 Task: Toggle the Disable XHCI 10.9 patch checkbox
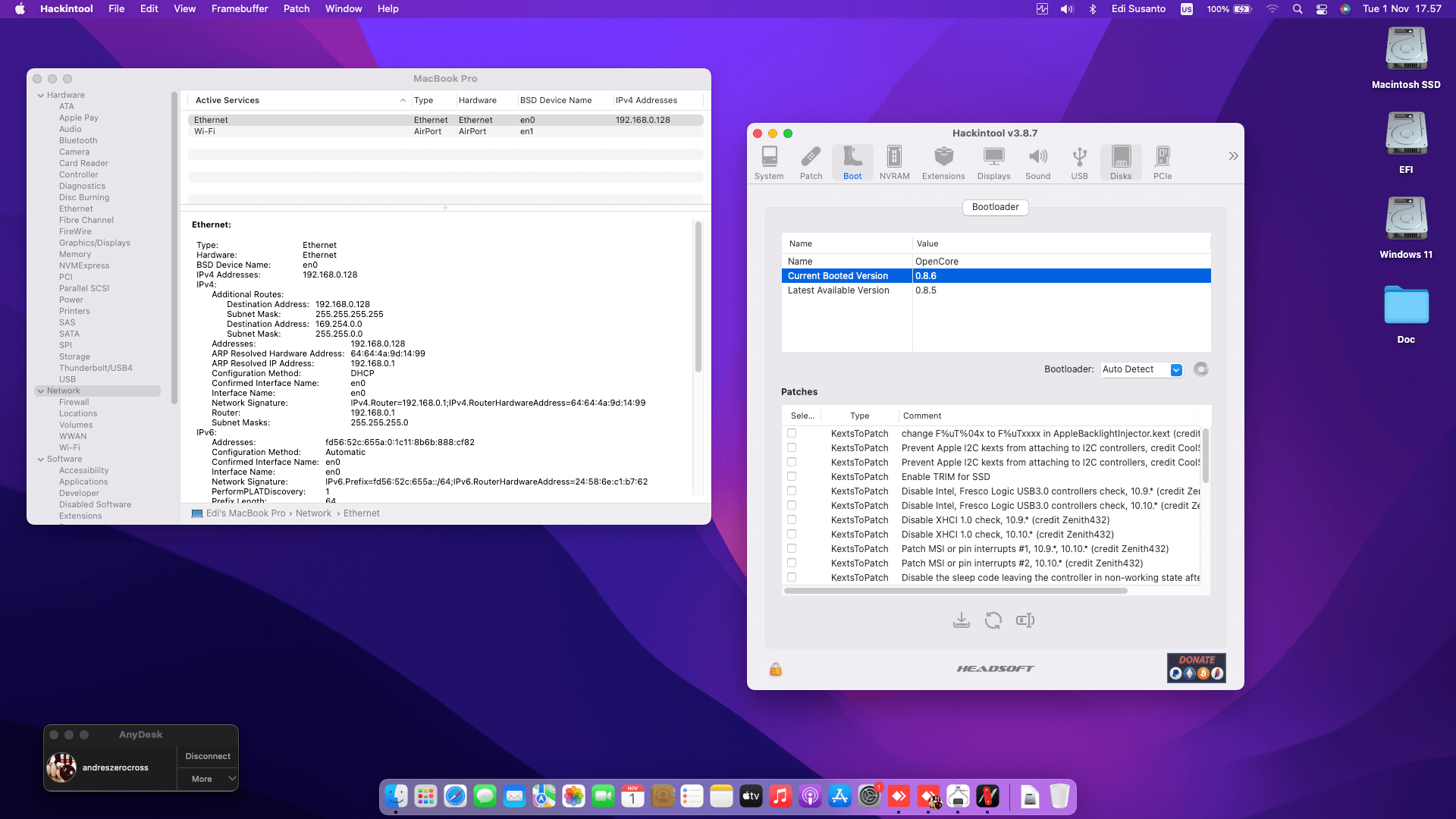(792, 520)
